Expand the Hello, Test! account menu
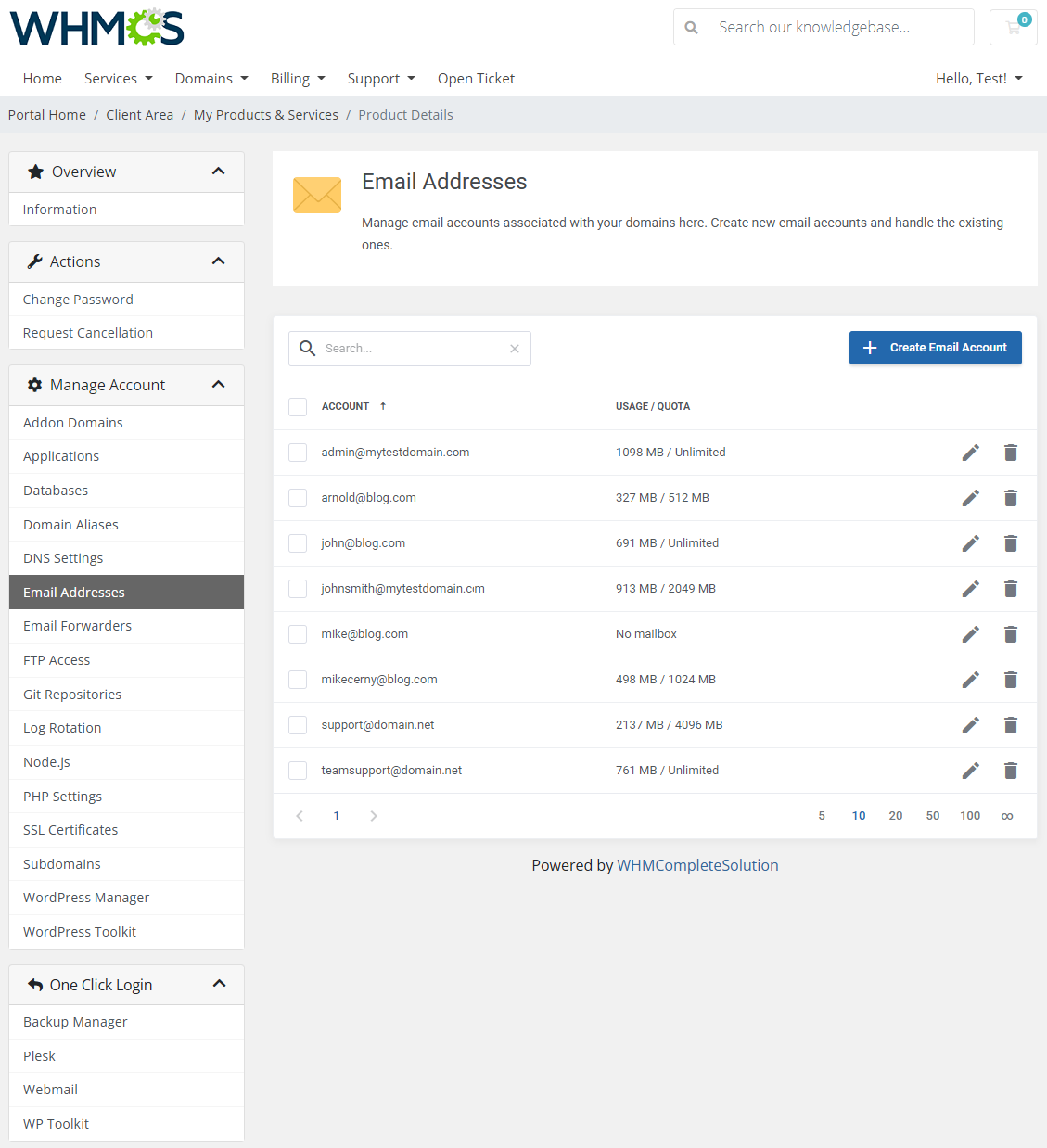 point(978,78)
